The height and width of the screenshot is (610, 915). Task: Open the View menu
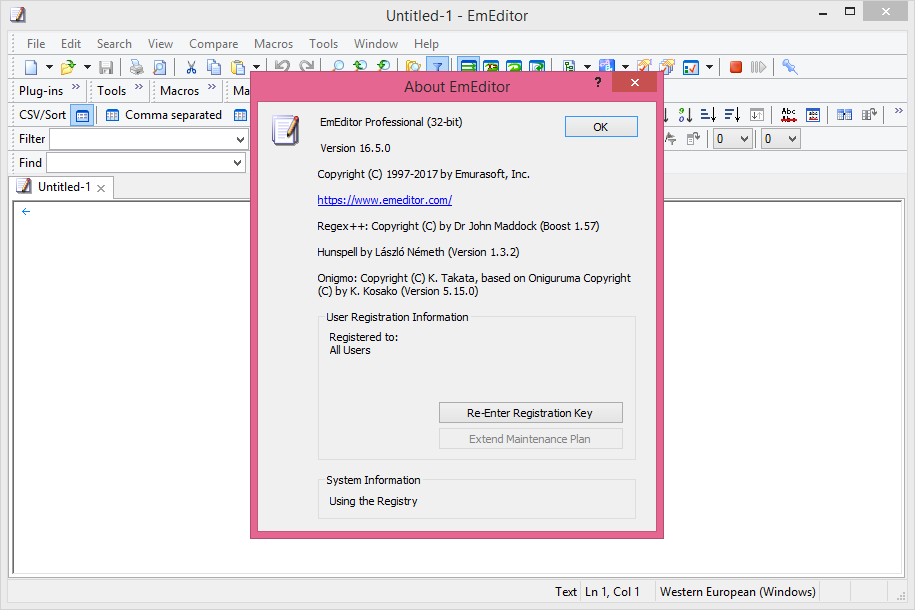[x=160, y=44]
